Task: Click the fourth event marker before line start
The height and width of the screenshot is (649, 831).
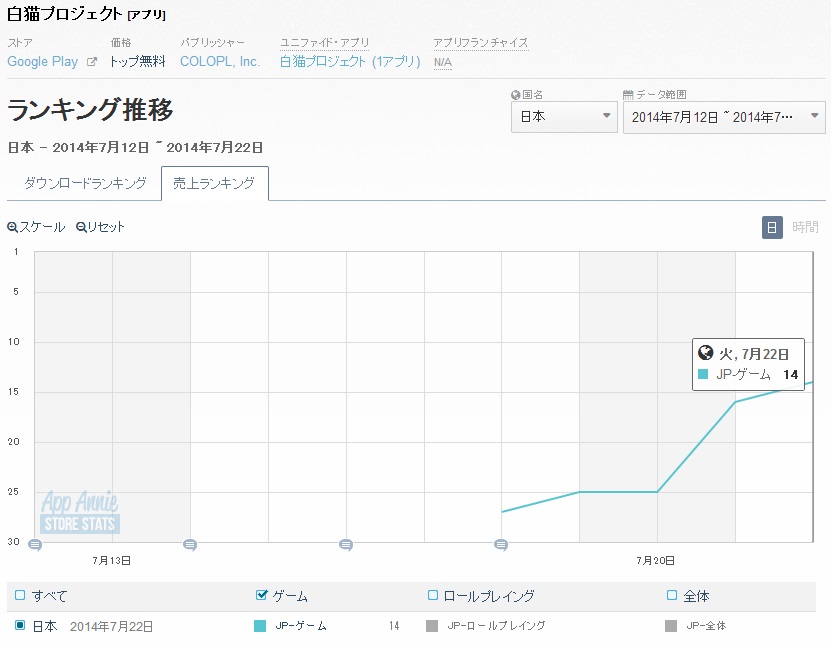Action: (x=501, y=545)
